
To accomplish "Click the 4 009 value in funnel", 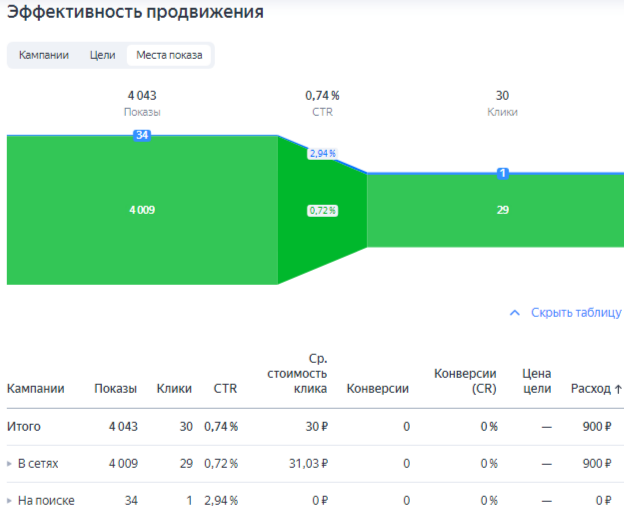I will (142, 210).
